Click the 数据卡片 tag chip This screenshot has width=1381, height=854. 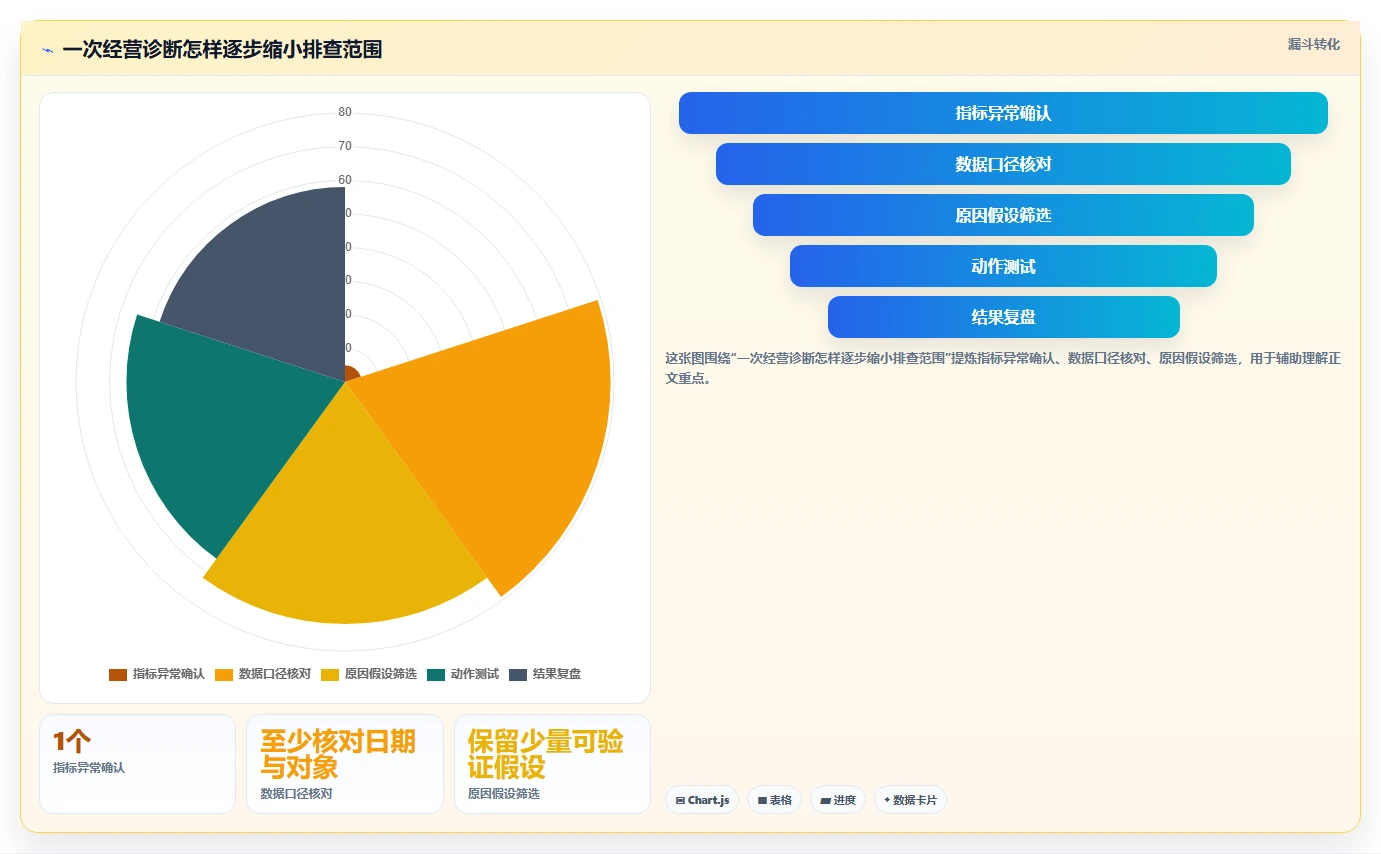click(910, 800)
